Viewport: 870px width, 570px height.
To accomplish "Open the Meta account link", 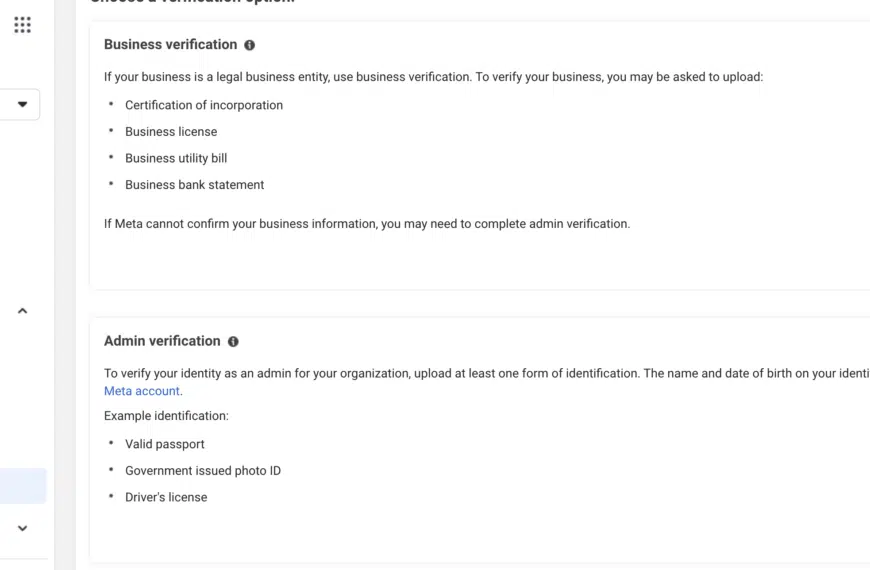I will [x=141, y=391].
